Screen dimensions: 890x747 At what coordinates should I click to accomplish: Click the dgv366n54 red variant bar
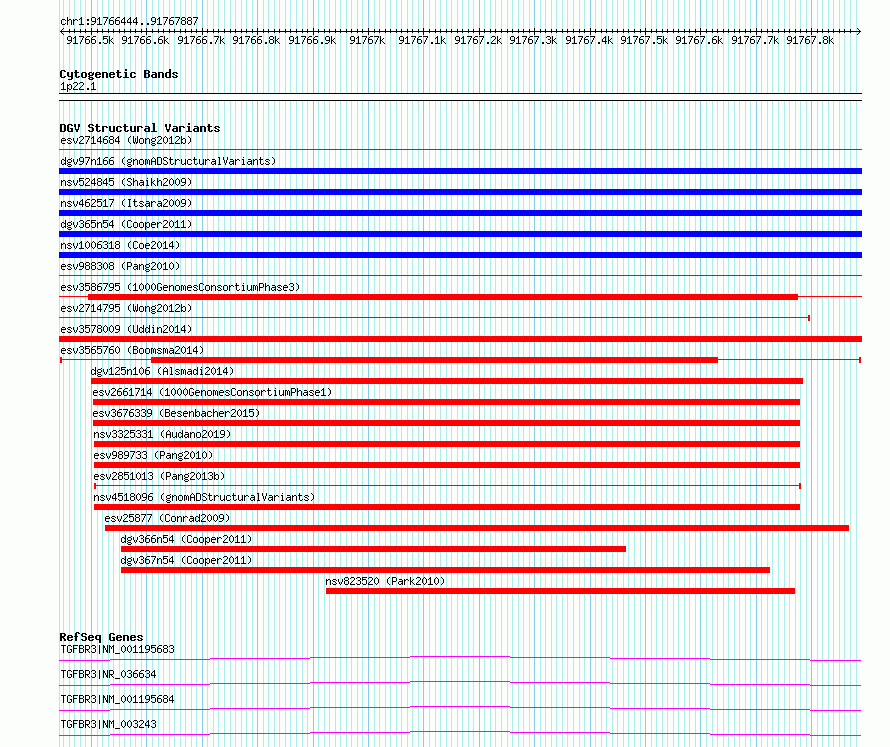373,549
